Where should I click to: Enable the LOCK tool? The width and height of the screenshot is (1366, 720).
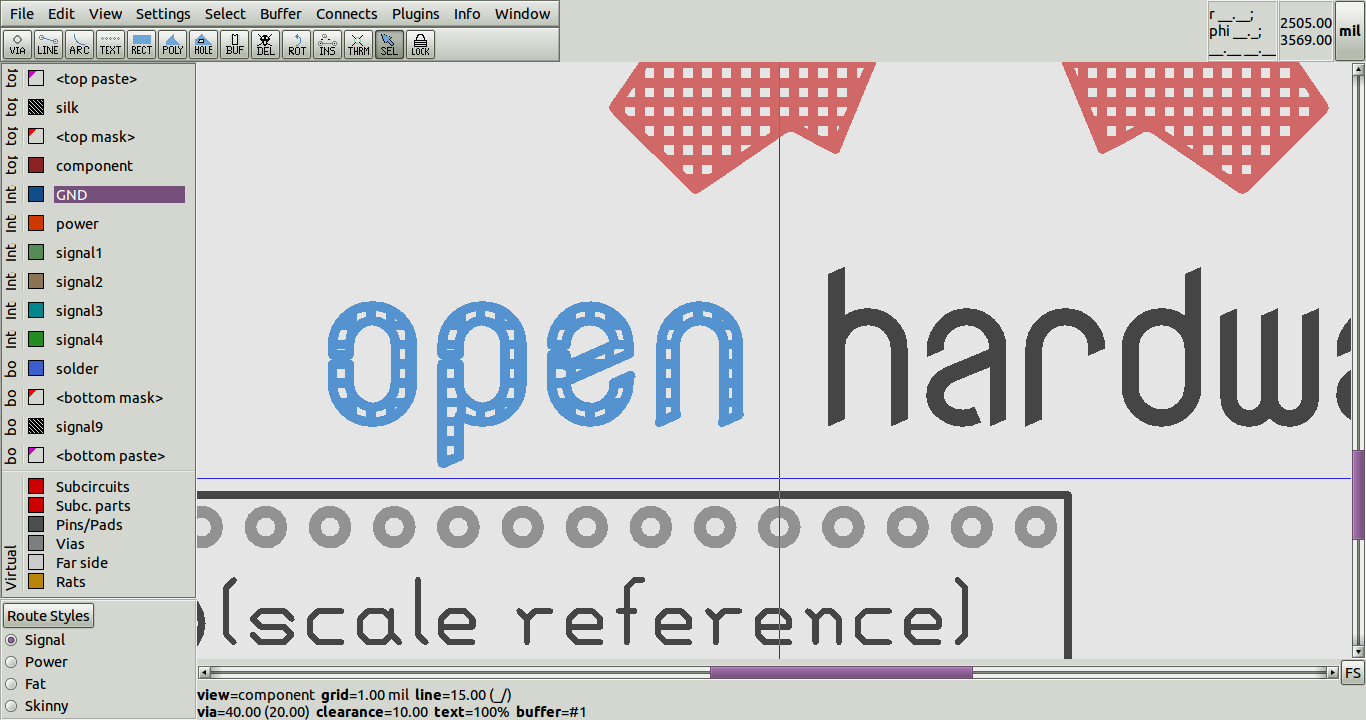[x=420, y=44]
